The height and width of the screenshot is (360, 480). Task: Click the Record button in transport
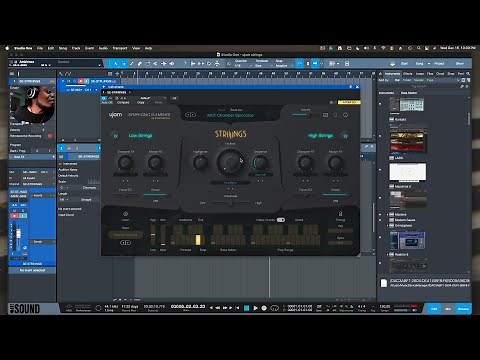click(x=264, y=308)
